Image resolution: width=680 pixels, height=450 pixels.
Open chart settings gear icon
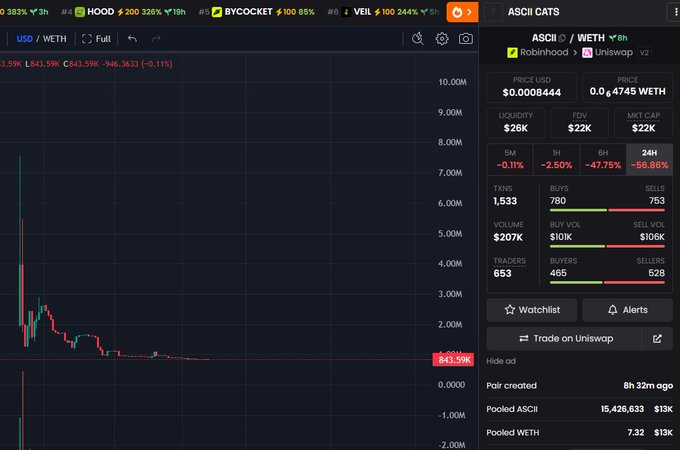click(x=442, y=39)
